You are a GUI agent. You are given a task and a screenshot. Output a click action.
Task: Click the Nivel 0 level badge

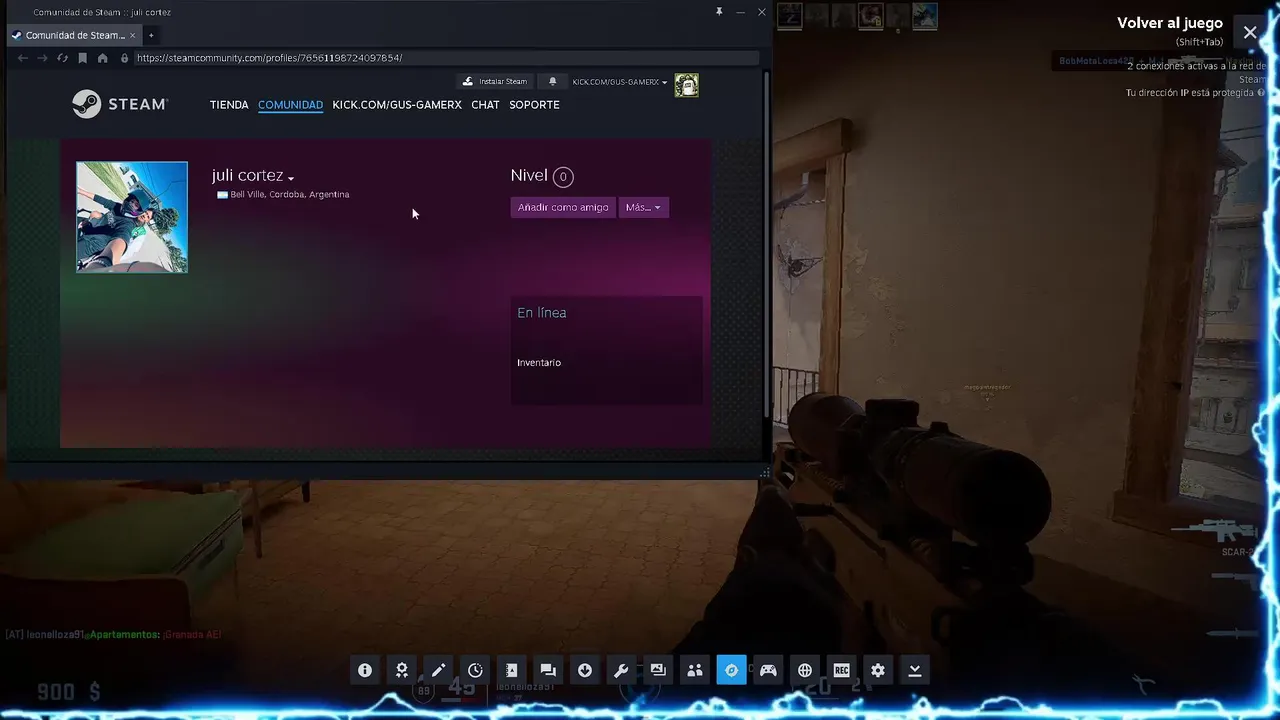click(x=563, y=177)
